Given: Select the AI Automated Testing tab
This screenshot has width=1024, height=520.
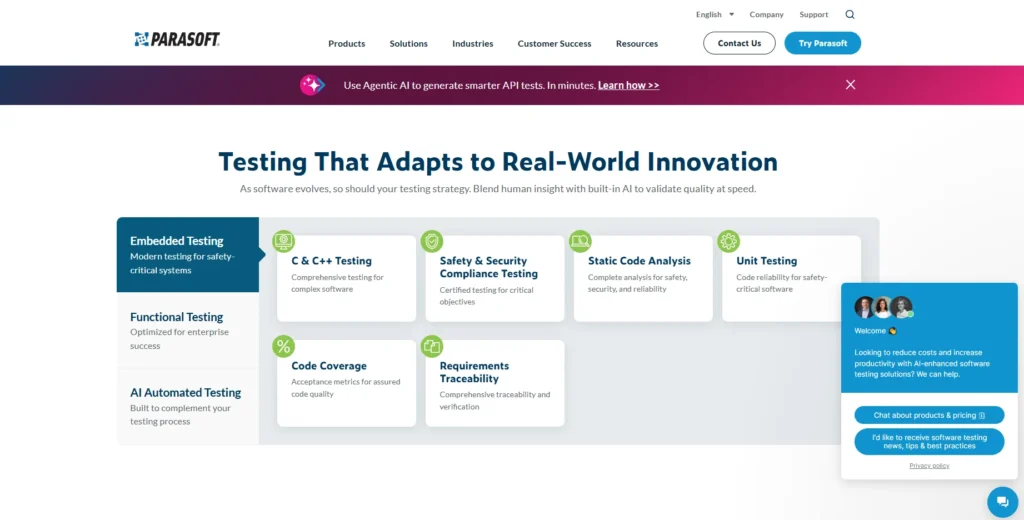Looking at the screenshot, I should pyautogui.click(x=188, y=406).
